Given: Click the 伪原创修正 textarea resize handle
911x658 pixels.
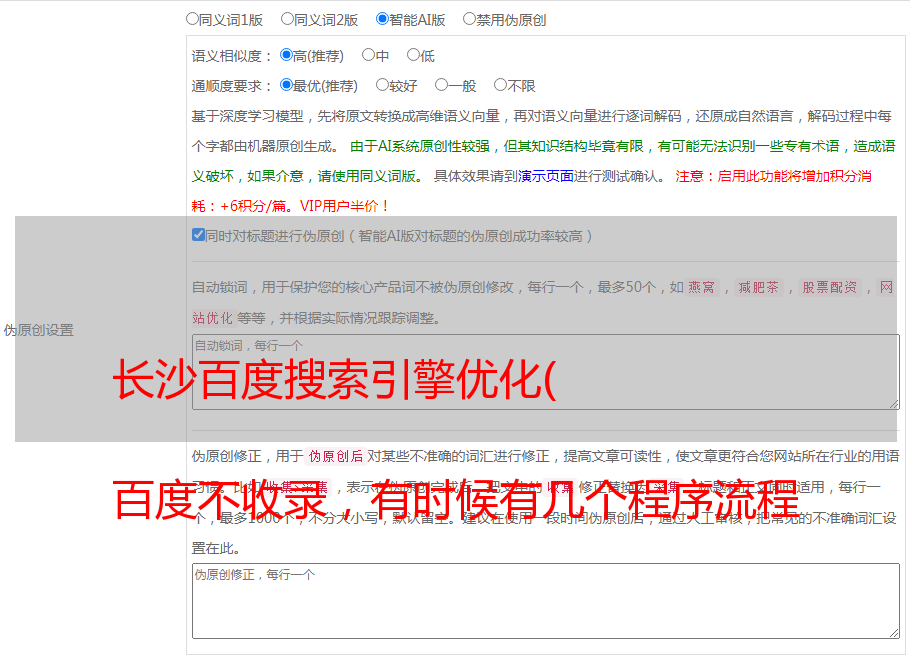Looking at the screenshot, I should pyautogui.click(x=894, y=634).
